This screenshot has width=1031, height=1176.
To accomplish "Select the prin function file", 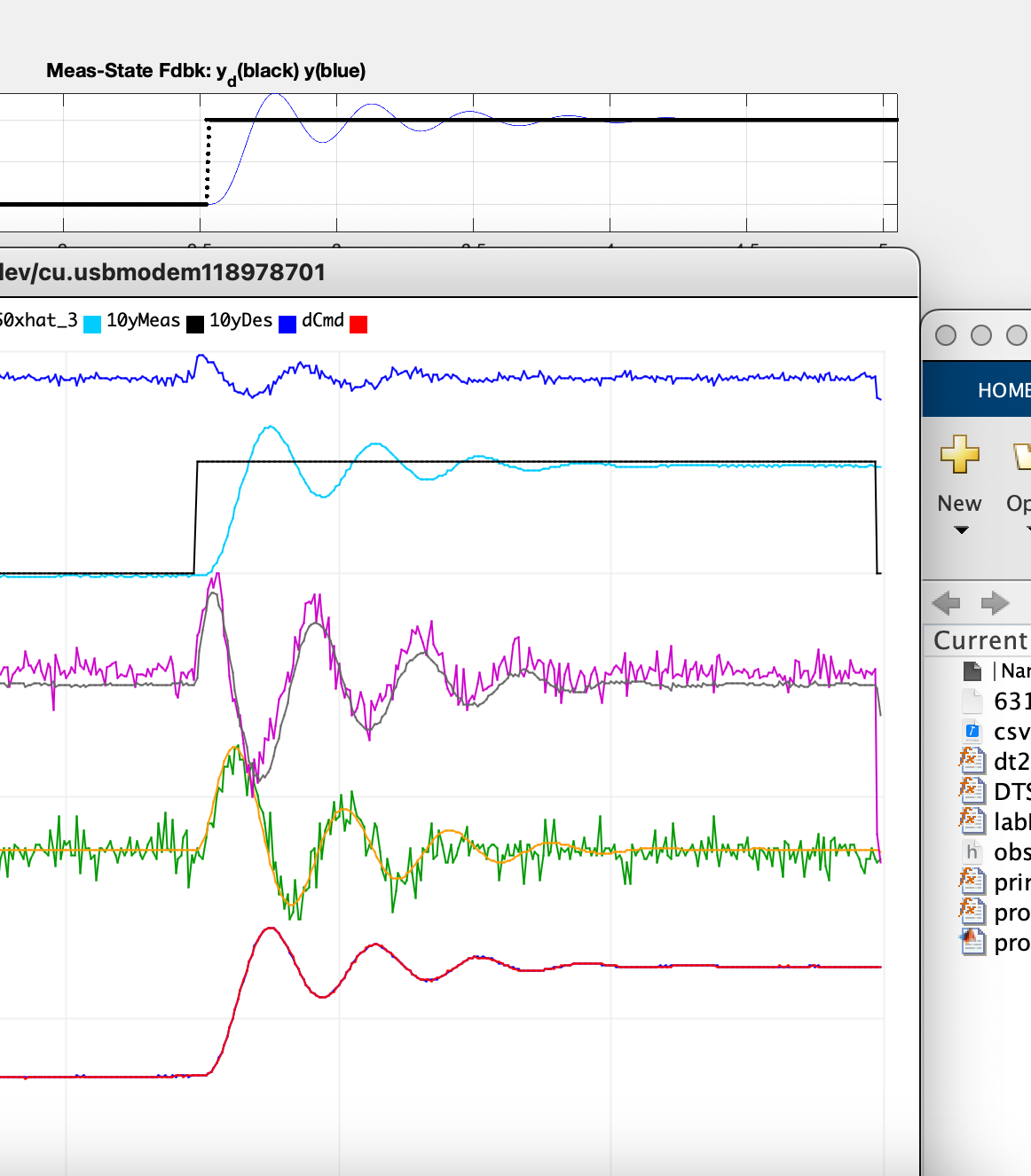I will click(x=1011, y=882).
